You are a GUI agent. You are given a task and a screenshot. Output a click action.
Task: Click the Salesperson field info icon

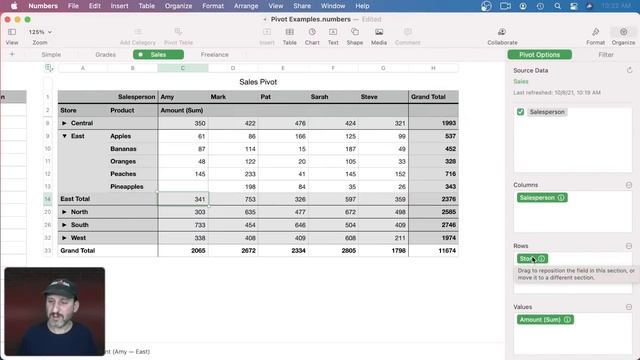tap(561, 198)
